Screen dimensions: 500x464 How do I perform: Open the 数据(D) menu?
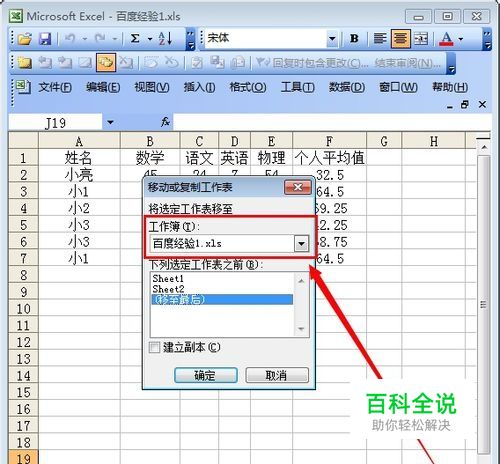click(x=347, y=87)
